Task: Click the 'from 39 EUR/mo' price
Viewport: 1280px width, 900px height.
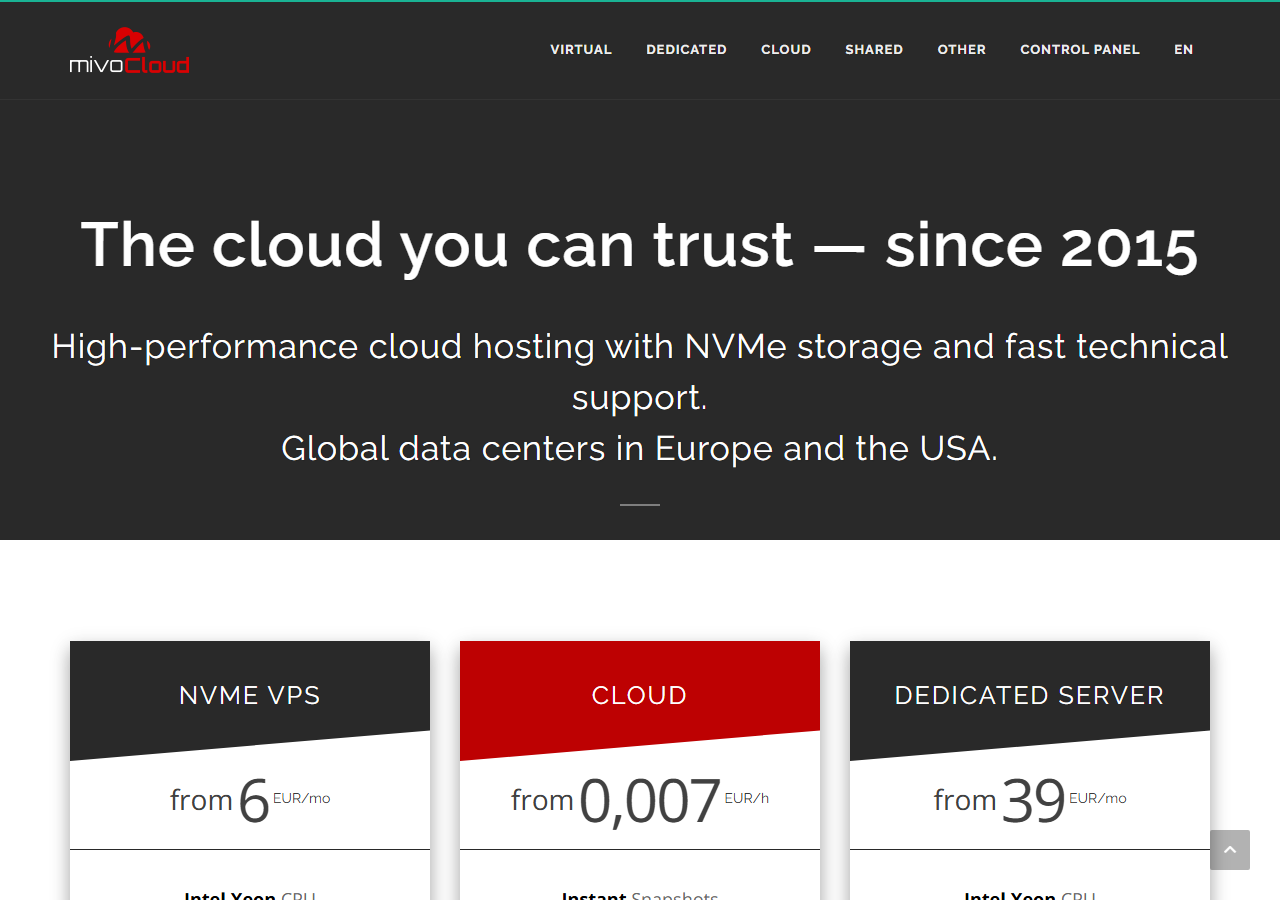Action: click(1030, 800)
